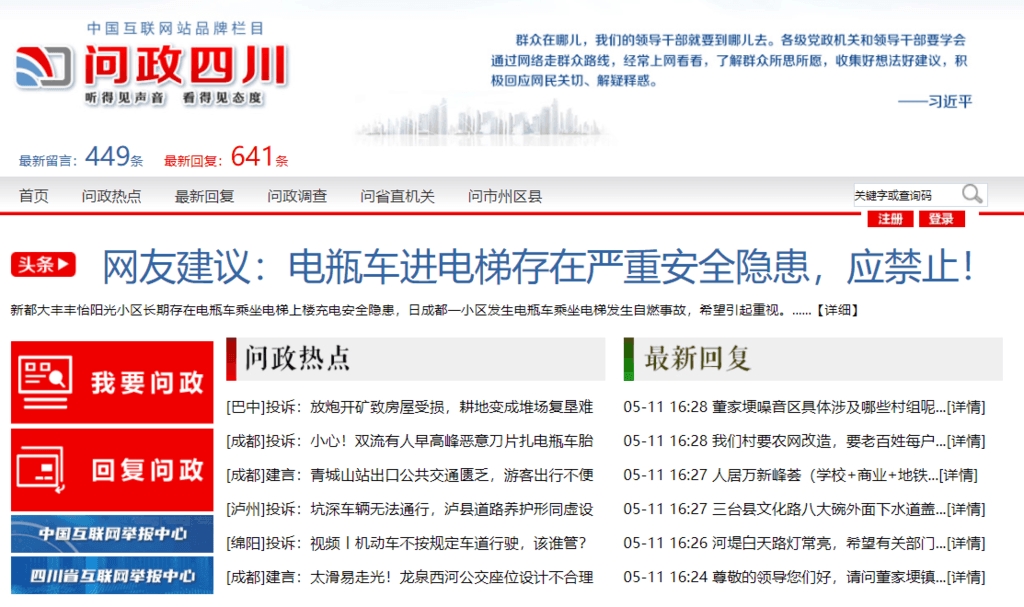The height and width of the screenshot is (607, 1024).
Task: Open 问省直机关 navigation item
Action: coord(397,196)
